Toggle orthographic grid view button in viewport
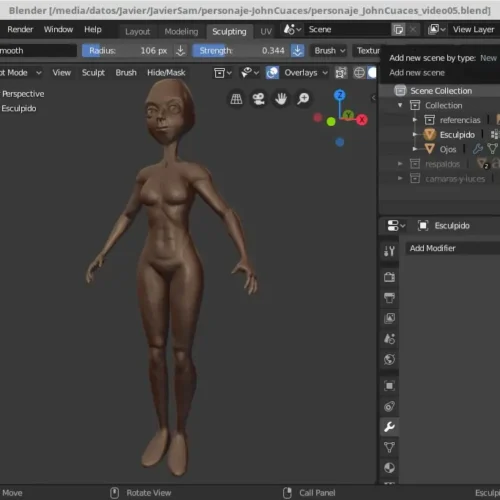Screen dimensions: 500x500 236,99
